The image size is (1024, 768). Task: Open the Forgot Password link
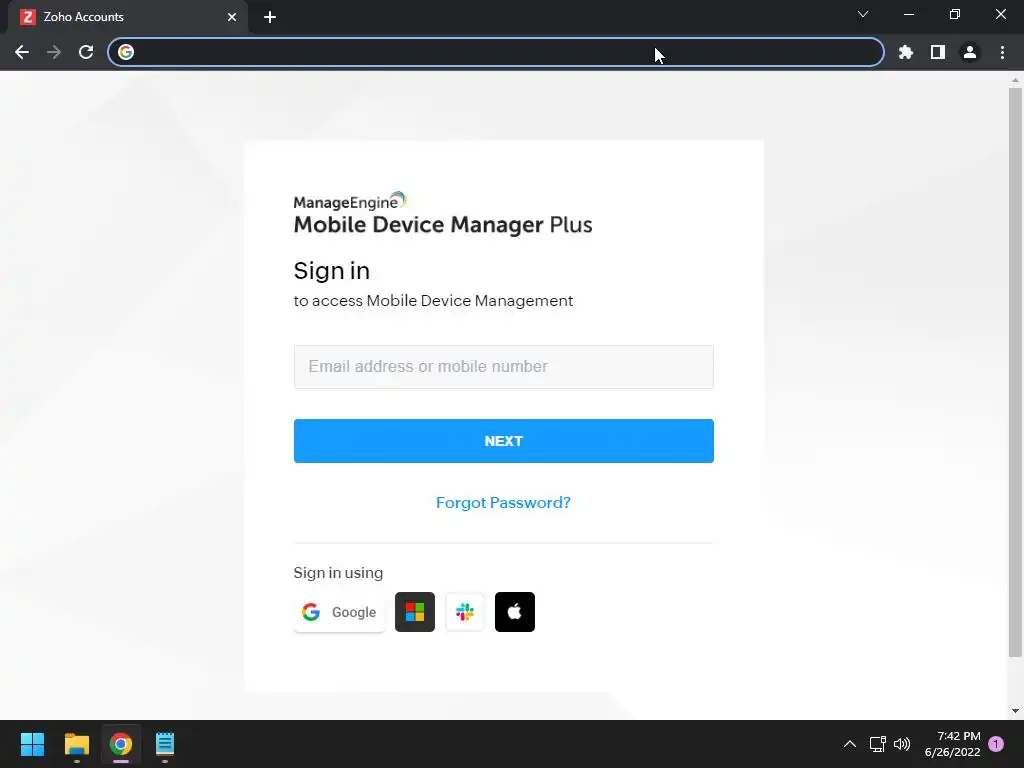tap(504, 503)
